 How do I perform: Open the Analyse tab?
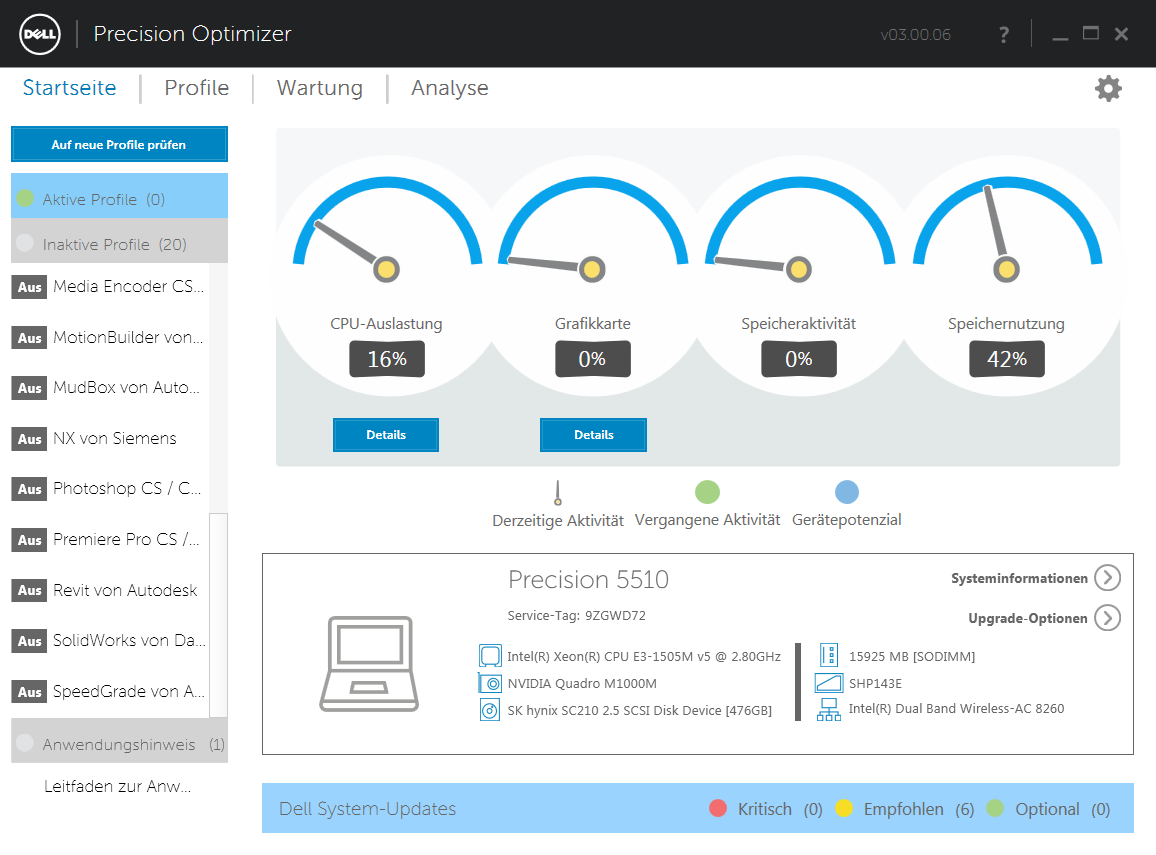450,88
